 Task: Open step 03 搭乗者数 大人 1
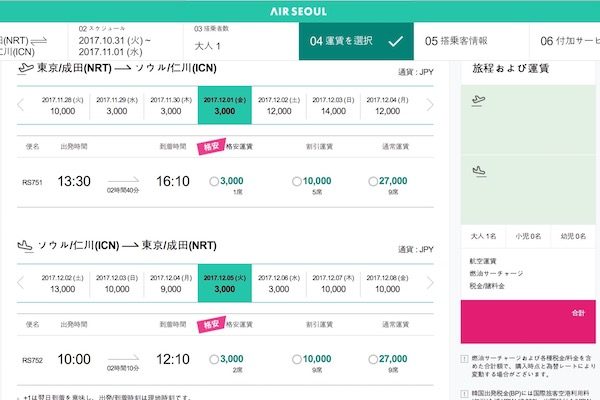click(241, 41)
